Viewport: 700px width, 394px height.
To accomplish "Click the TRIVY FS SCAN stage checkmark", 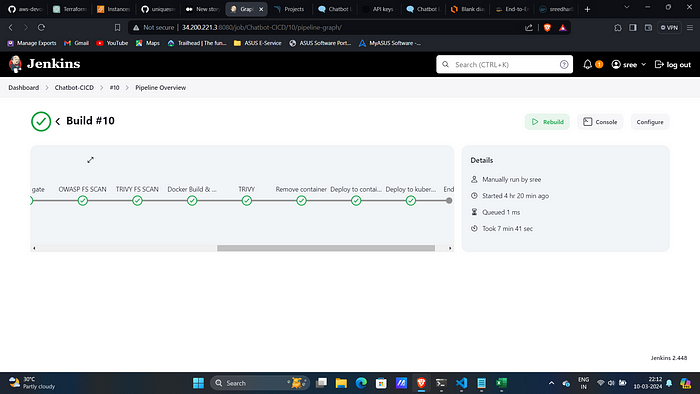I will 138,201.
